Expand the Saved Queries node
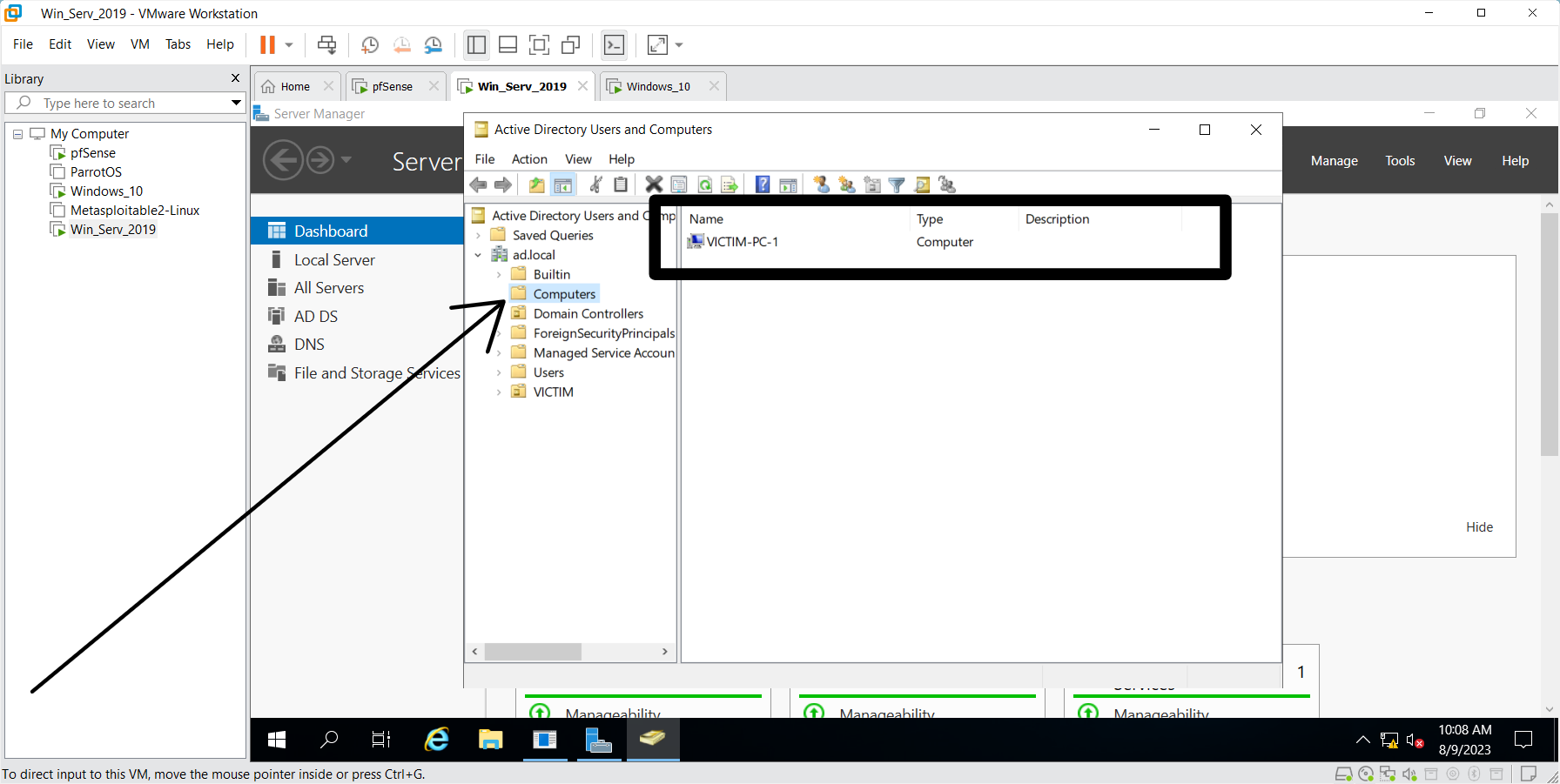1560x784 pixels. tap(478, 235)
